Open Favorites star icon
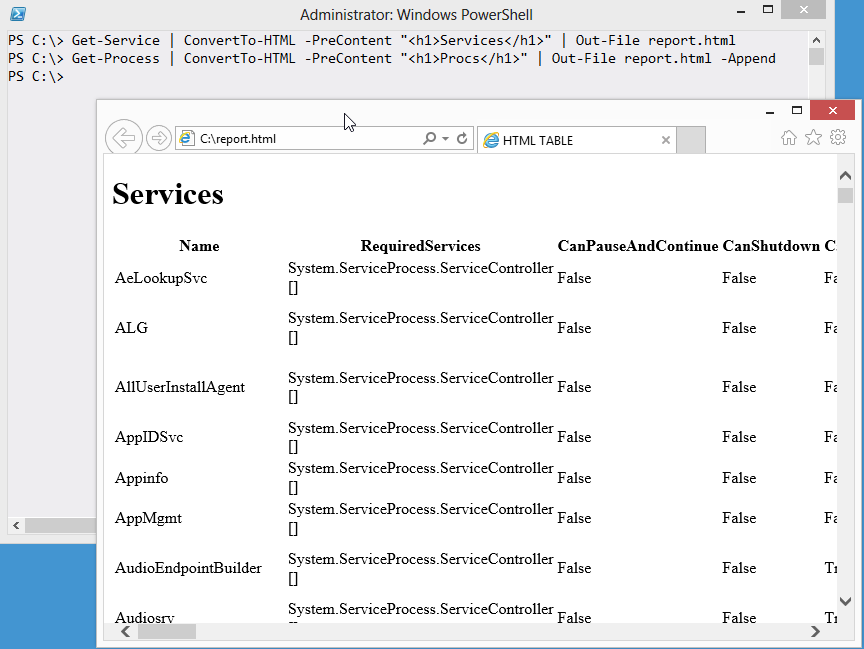 tap(813, 138)
